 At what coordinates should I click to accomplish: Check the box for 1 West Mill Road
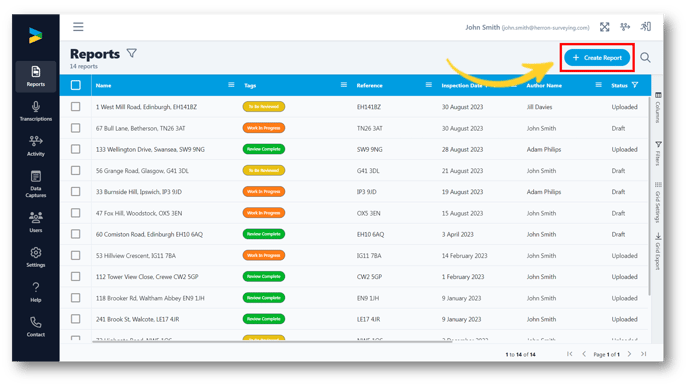(75, 107)
